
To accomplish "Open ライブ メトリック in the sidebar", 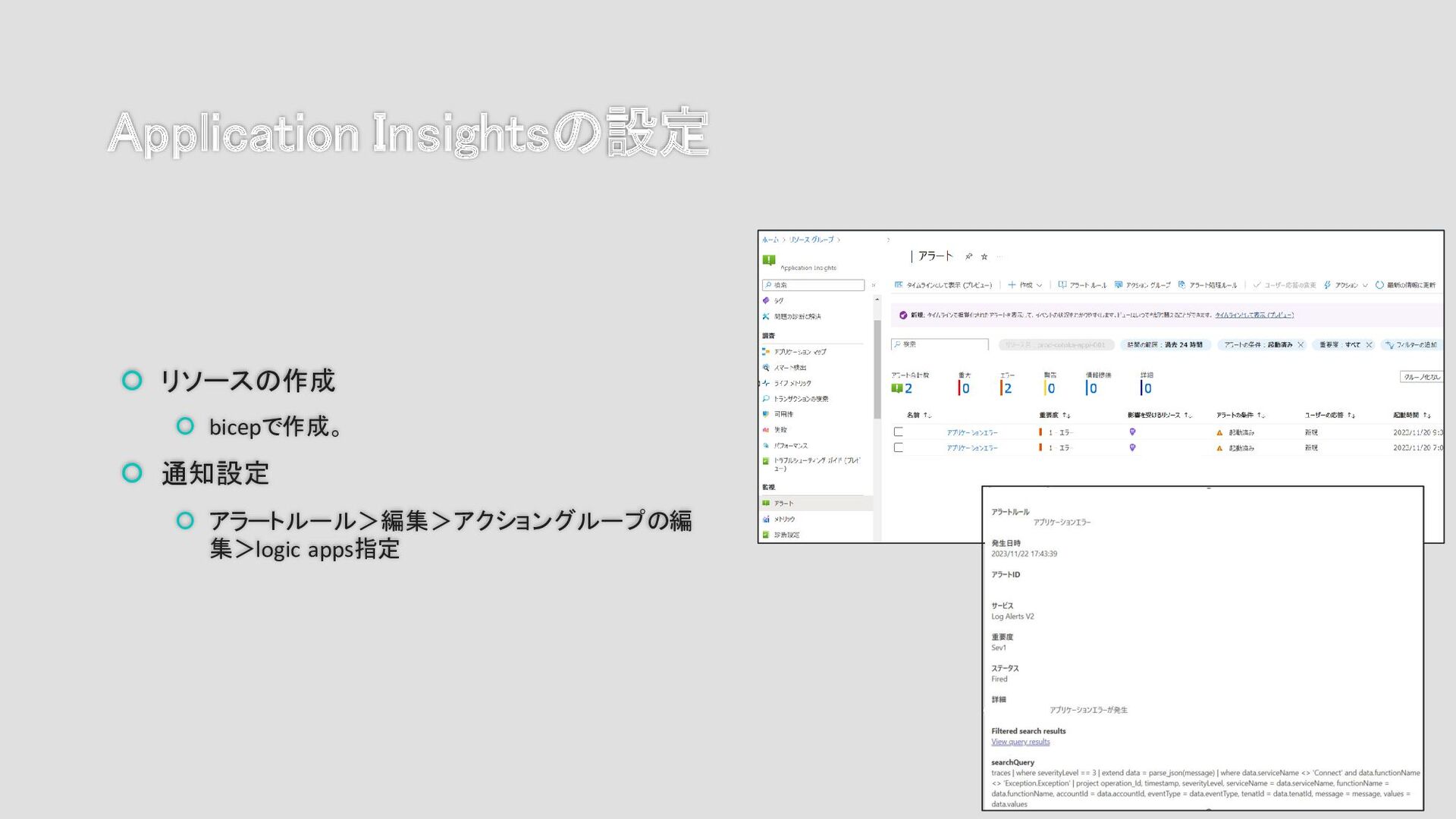I will tap(792, 383).
